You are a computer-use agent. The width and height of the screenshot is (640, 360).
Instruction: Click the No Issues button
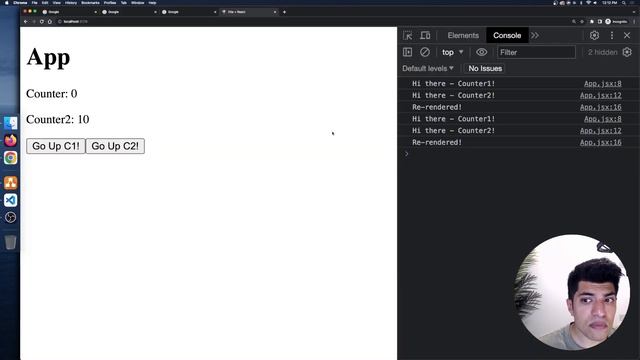pos(485,69)
